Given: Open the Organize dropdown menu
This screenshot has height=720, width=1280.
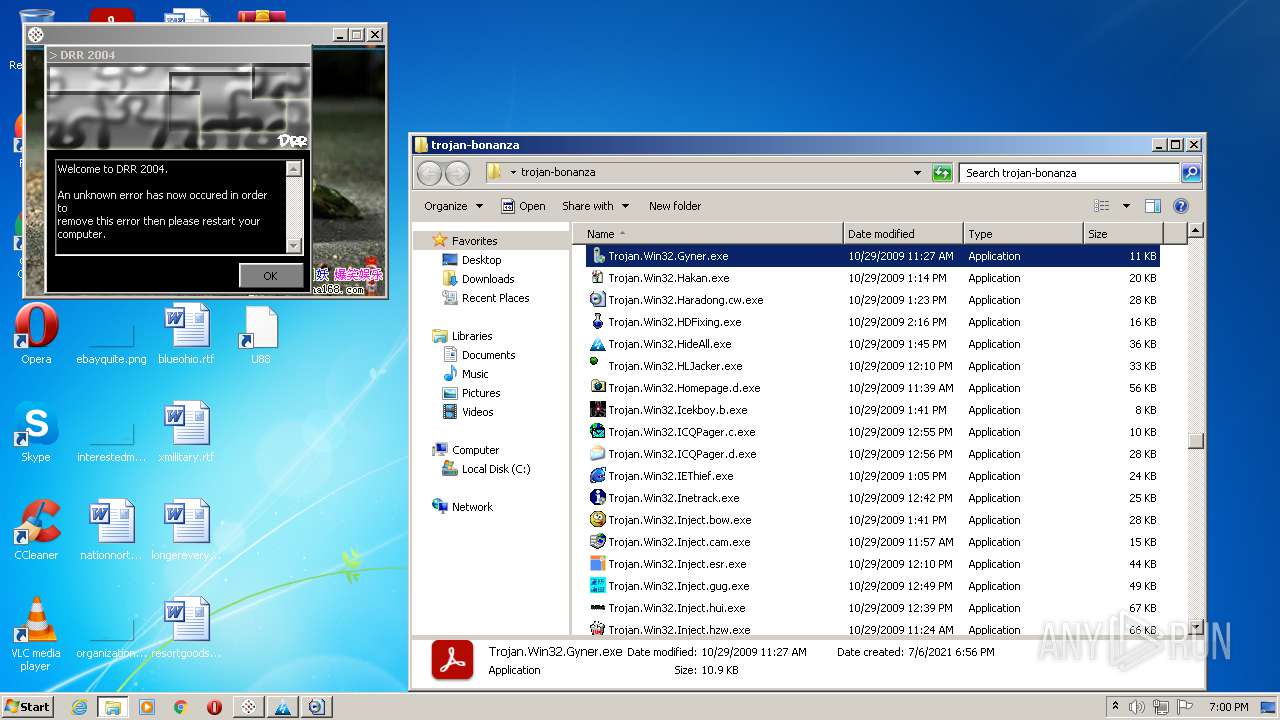Looking at the screenshot, I should [x=453, y=206].
